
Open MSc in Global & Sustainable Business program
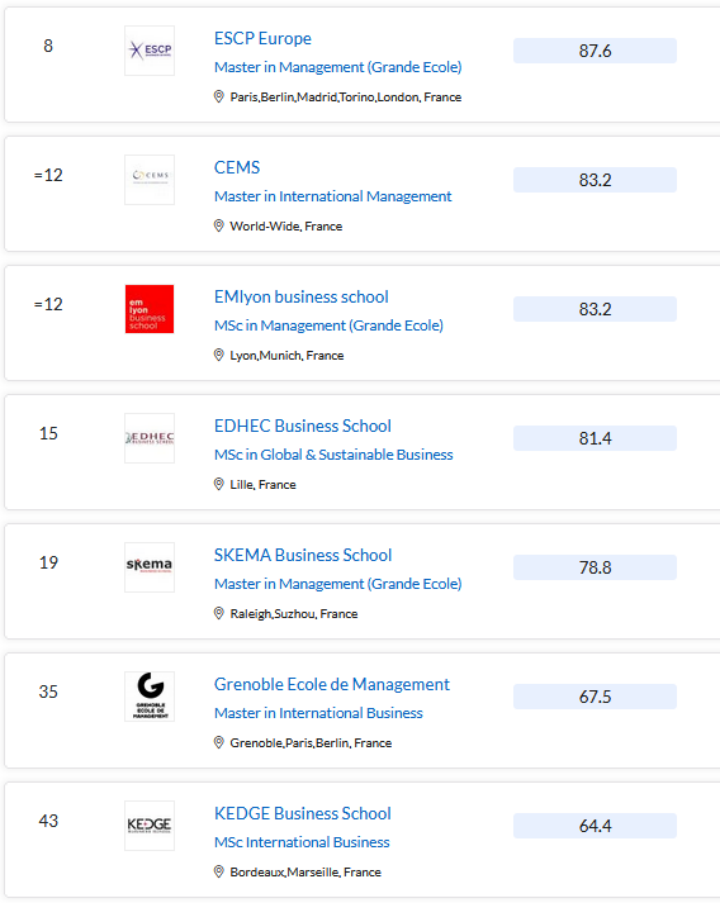[x=333, y=454]
